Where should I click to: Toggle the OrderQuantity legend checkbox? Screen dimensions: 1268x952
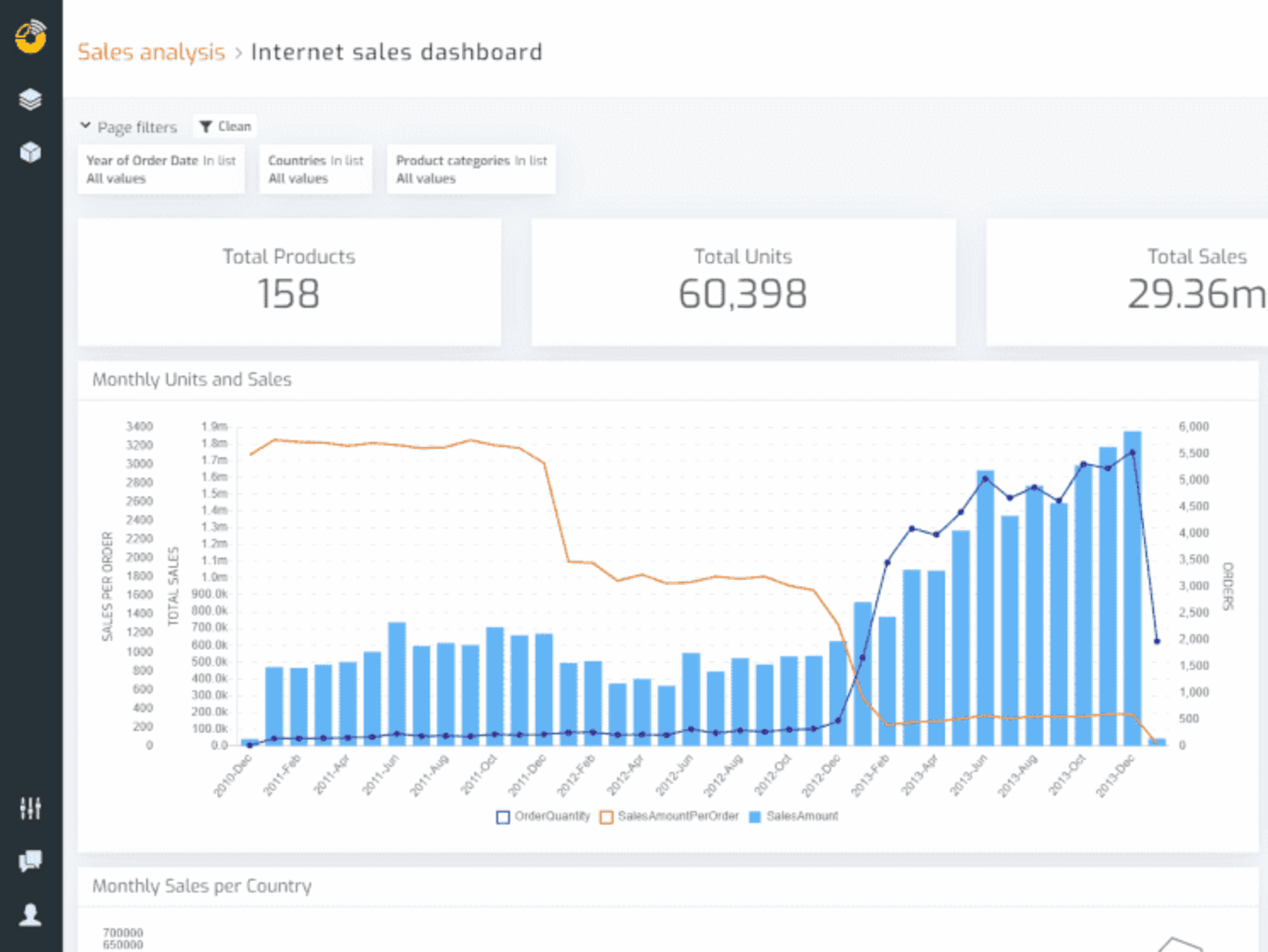[503, 817]
